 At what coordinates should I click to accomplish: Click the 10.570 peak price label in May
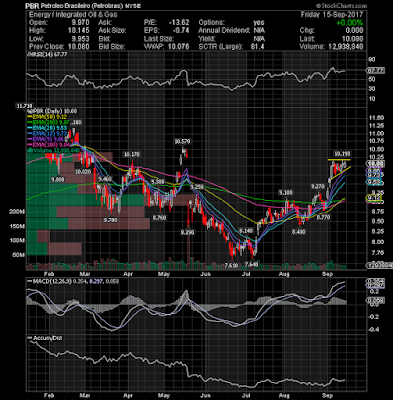pyautogui.click(x=182, y=142)
